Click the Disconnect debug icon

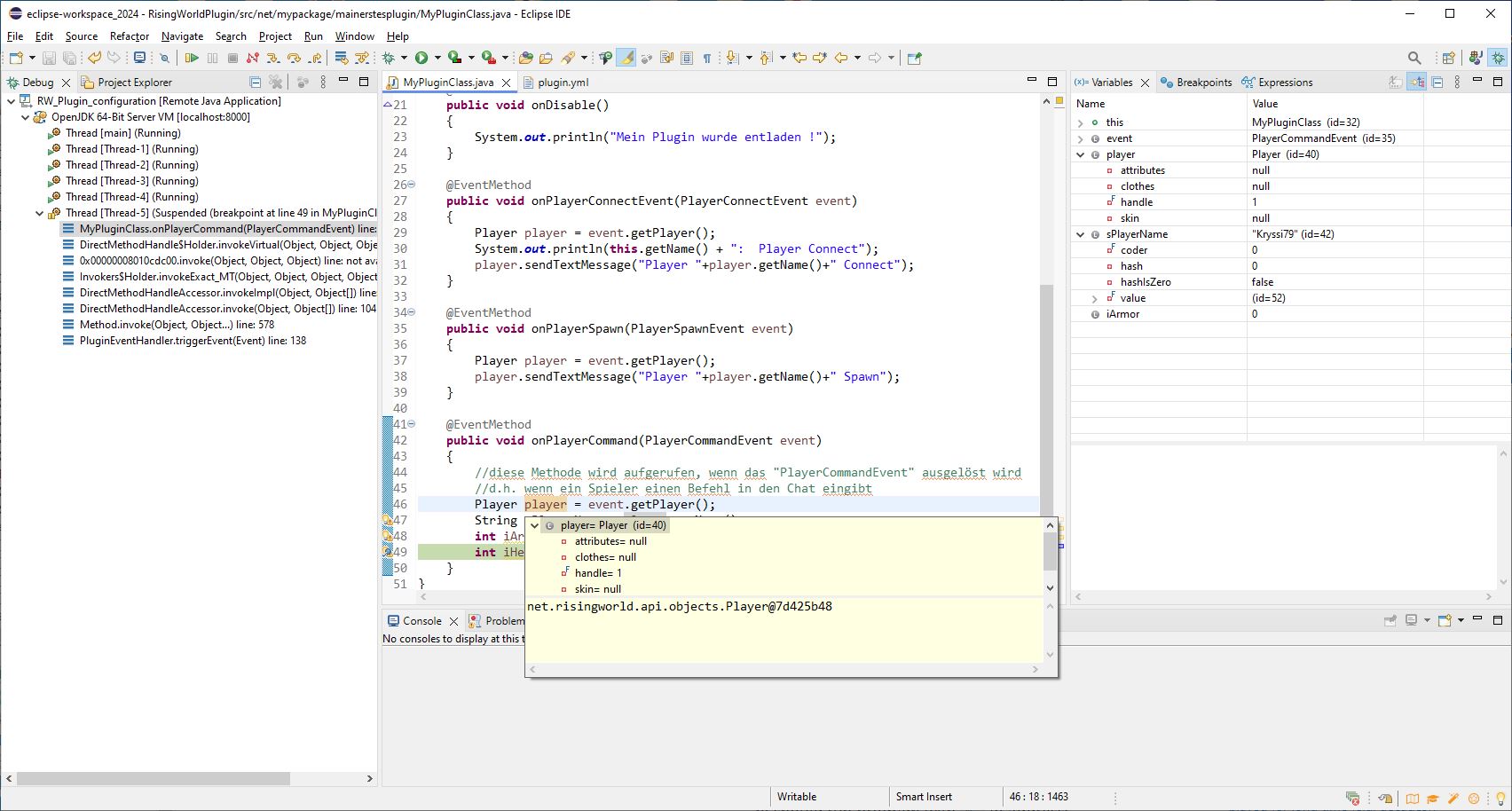pyautogui.click(x=253, y=59)
